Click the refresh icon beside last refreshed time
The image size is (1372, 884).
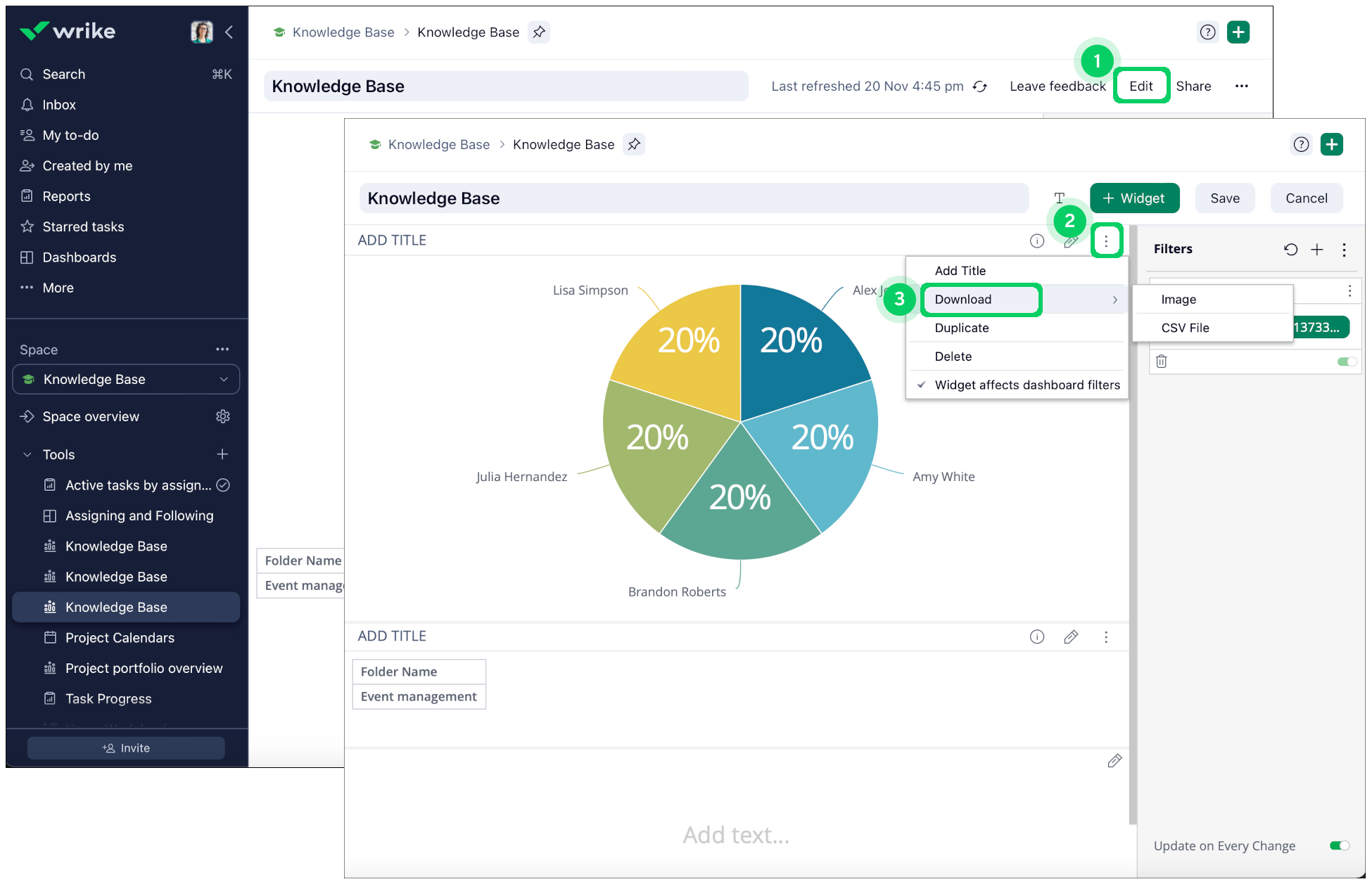point(979,87)
